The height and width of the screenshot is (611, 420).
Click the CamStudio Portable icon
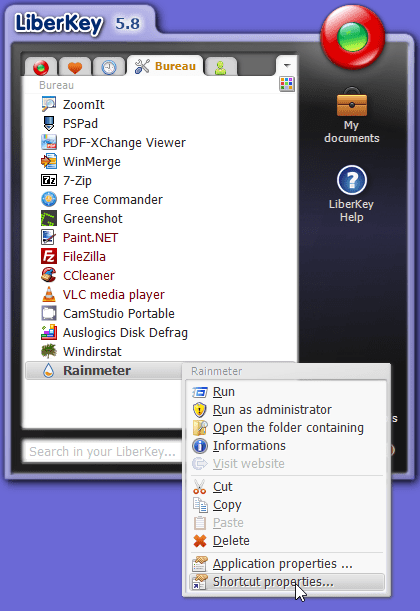point(49,313)
